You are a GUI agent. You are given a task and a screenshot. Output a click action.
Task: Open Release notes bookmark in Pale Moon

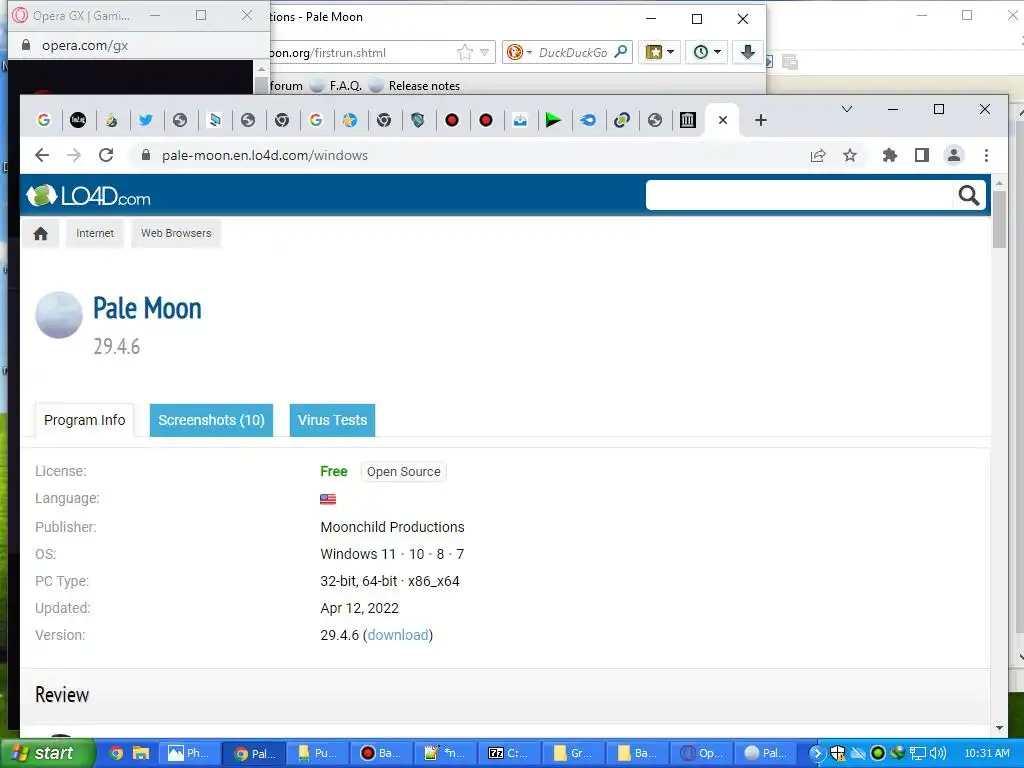tap(415, 86)
